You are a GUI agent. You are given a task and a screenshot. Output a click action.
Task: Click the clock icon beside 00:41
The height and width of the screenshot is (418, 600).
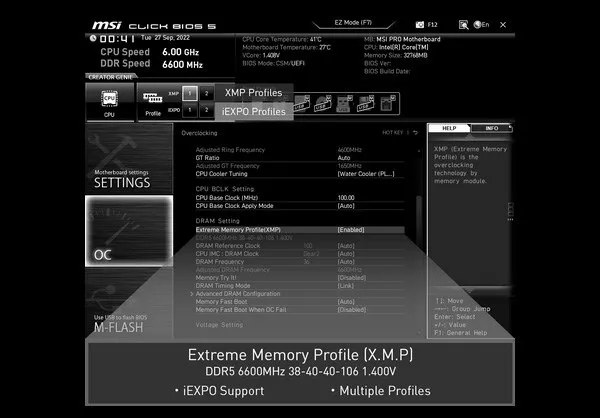pyautogui.click(x=93, y=38)
